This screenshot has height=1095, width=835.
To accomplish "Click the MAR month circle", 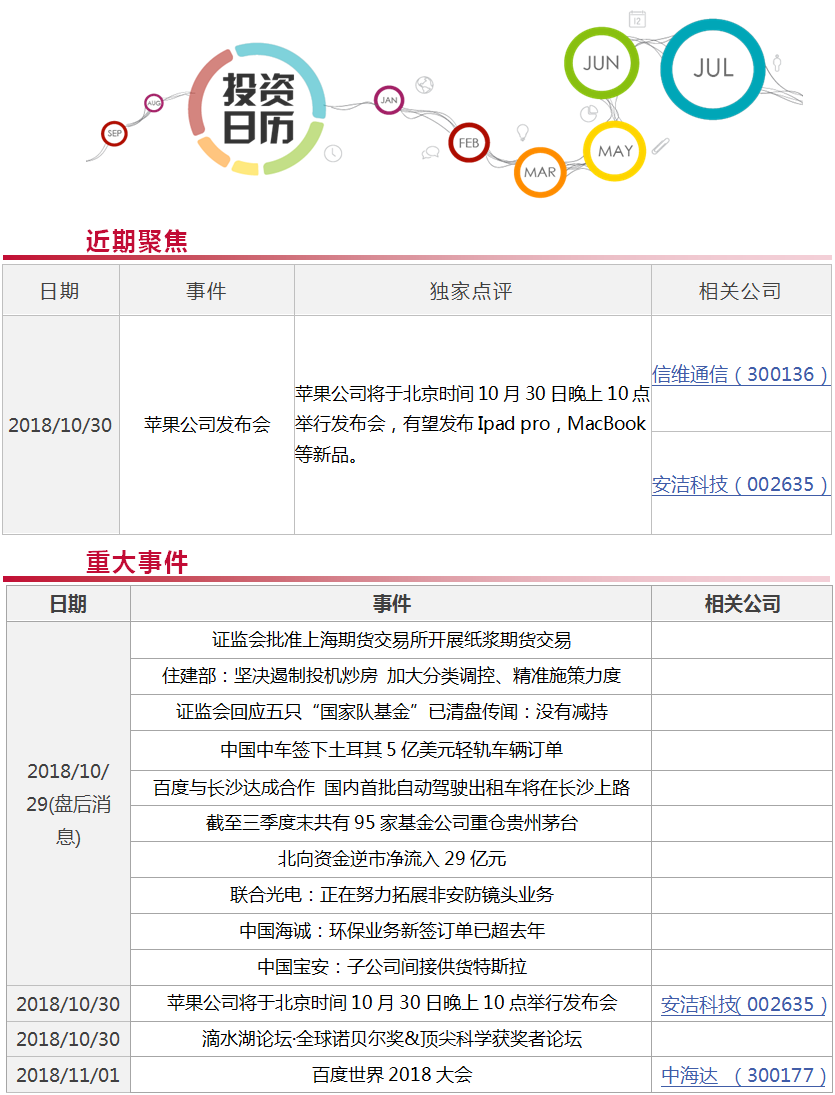I will tap(540, 172).
